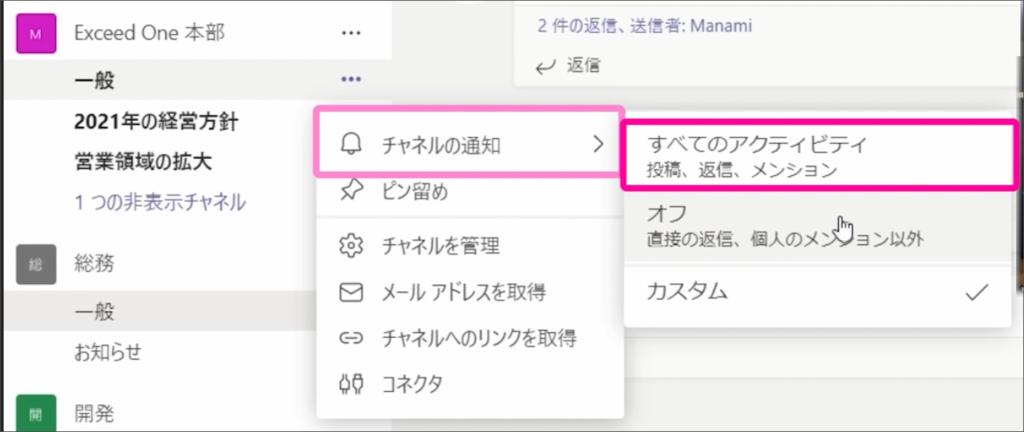Expand the チャネルの通知 submenu arrow

(598, 144)
